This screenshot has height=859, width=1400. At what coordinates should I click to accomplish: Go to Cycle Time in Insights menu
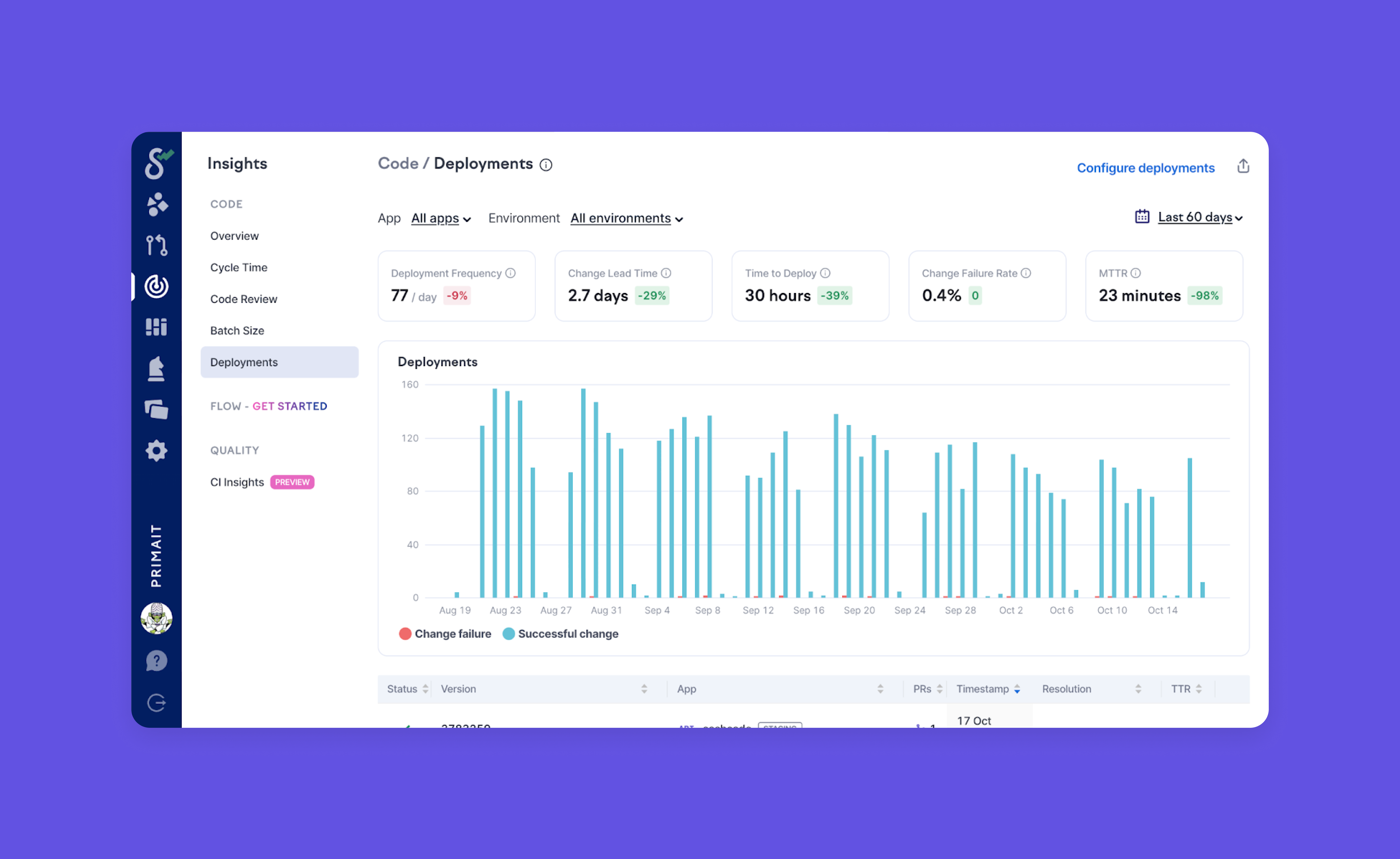pos(239,267)
